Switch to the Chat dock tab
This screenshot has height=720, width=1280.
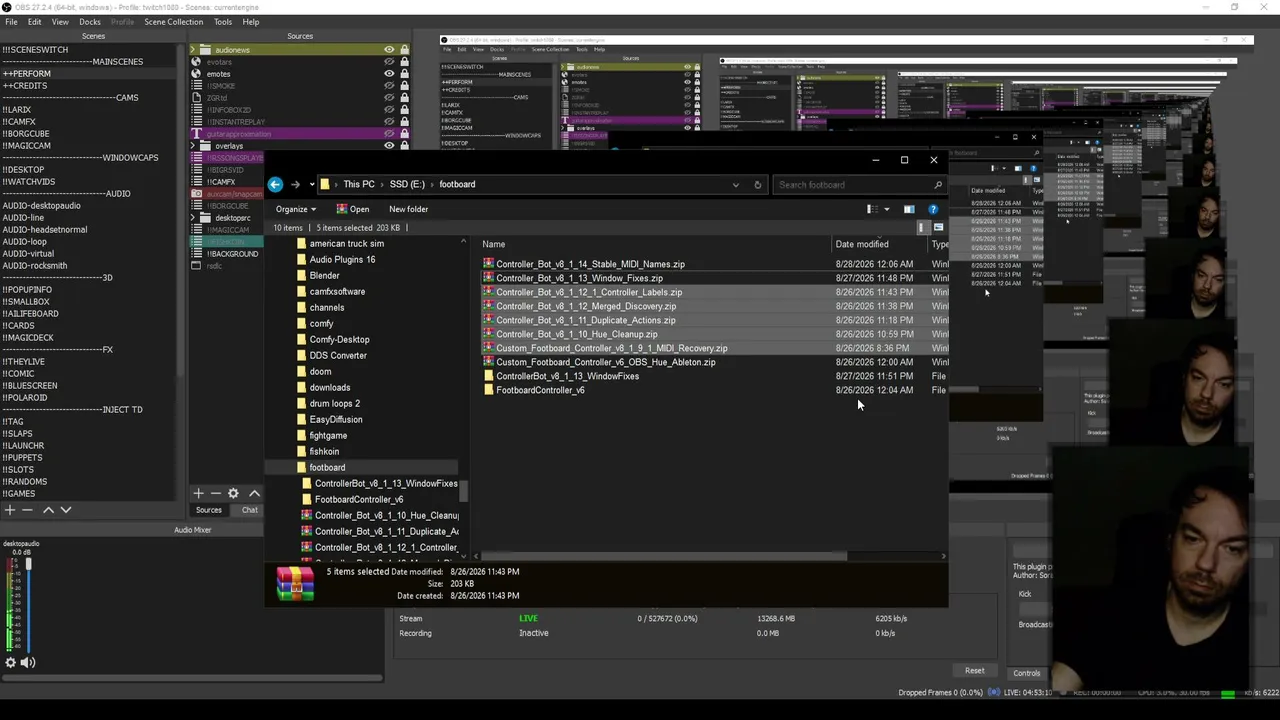(x=249, y=510)
